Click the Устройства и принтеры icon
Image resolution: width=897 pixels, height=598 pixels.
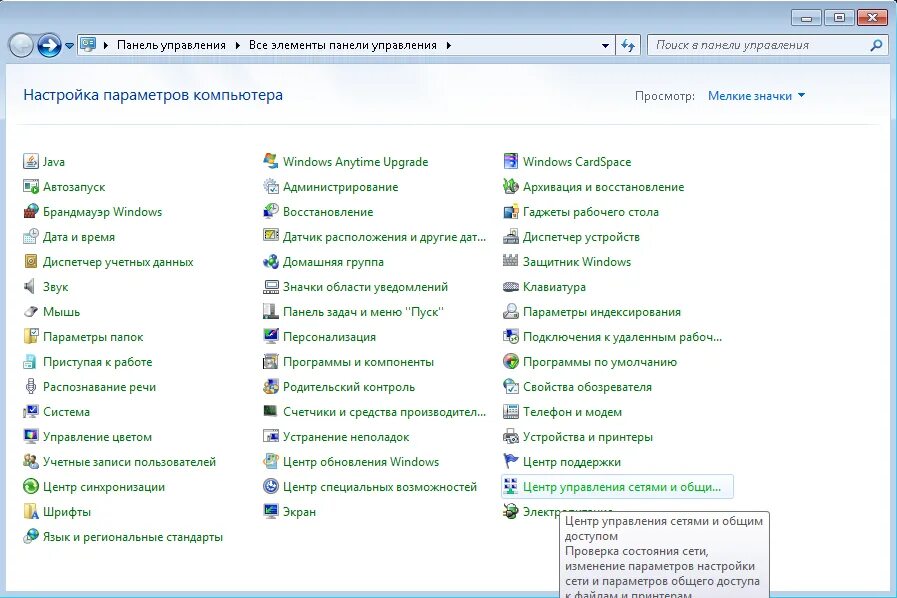click(x=511, y=437)
